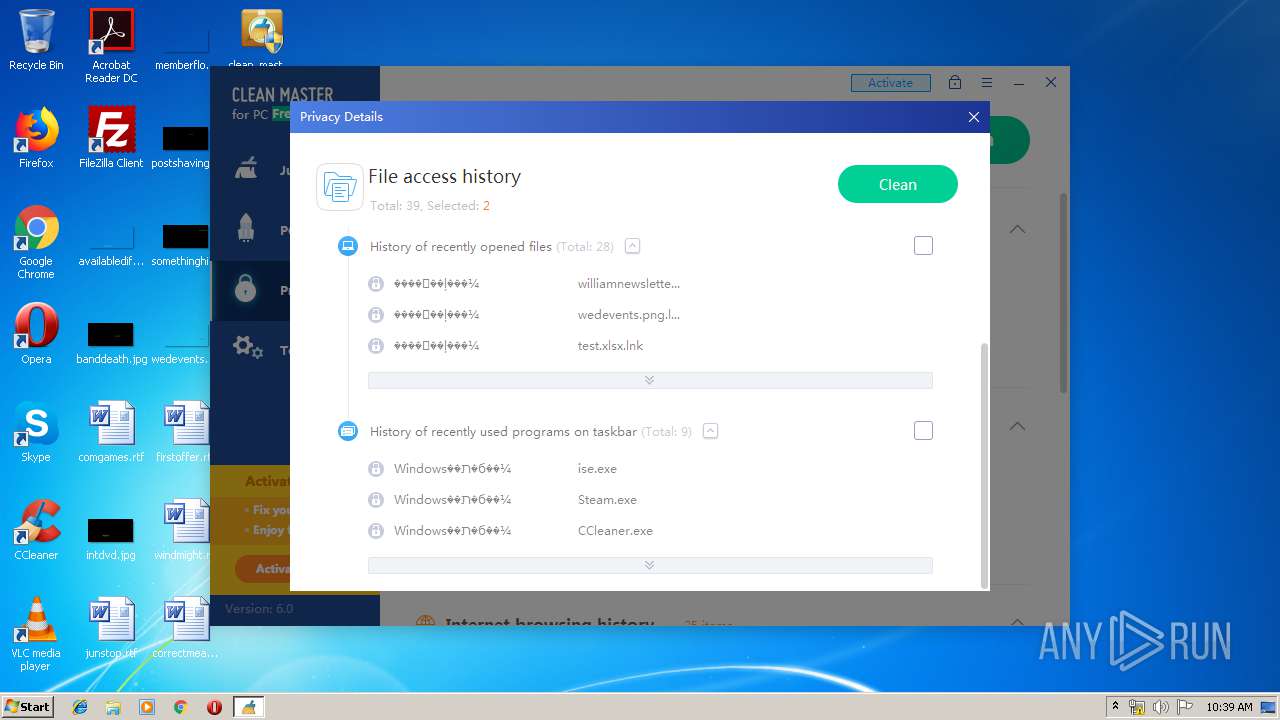Open PC Boost rocket tab in sidebar
Screen dimensions: 1280x720
250,229
